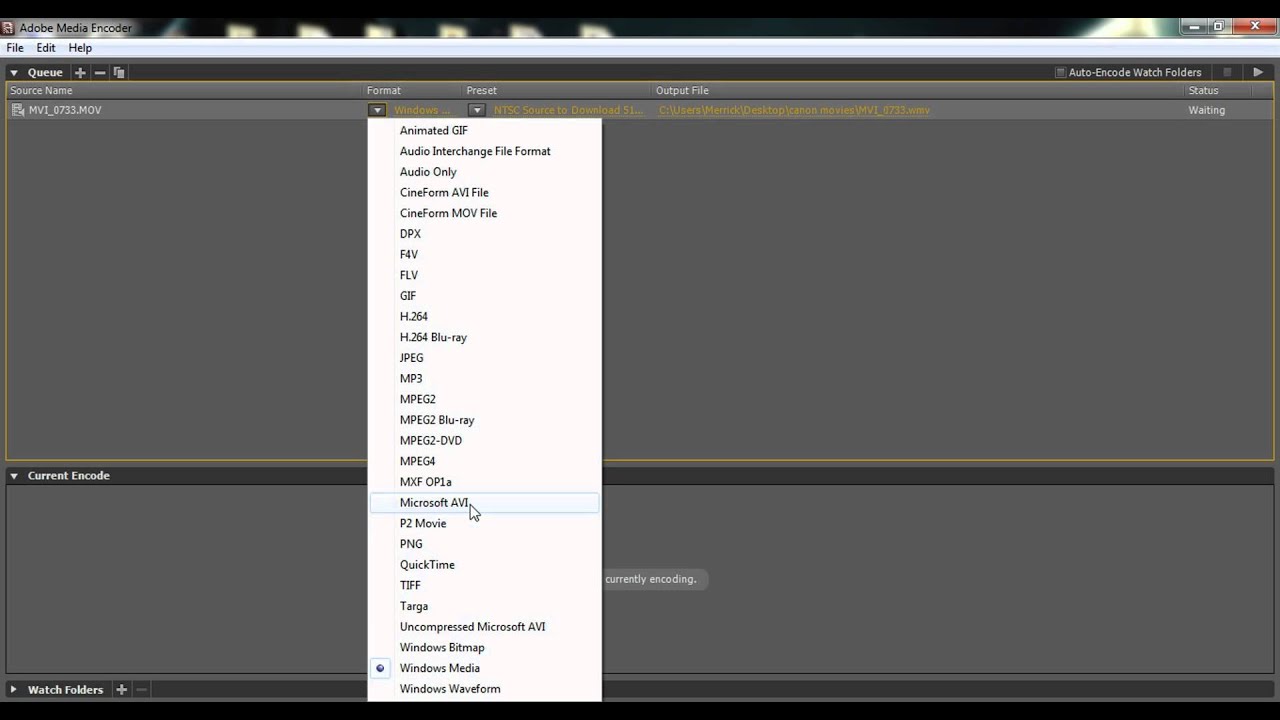1280x720 pixels.
Task: Choose CineForm MOV File format
Action: pyautogui.click(x=485, y=213)
